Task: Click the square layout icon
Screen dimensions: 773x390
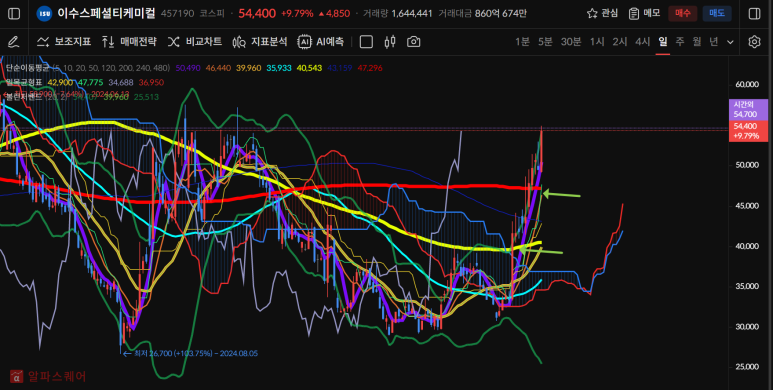Action: (366, 42)
